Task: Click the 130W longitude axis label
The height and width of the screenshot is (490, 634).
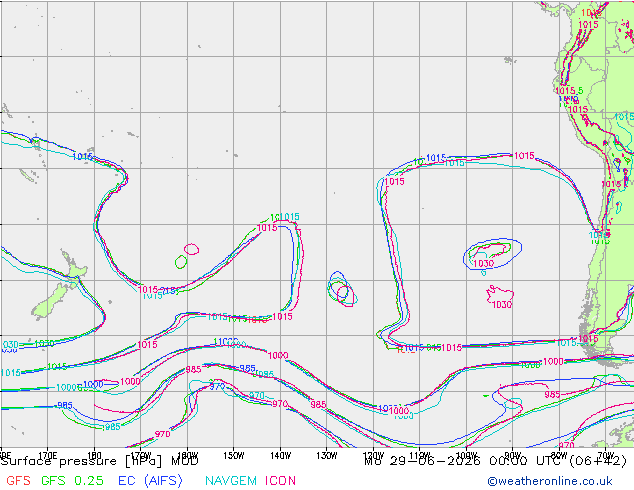Action: (327, 456)
